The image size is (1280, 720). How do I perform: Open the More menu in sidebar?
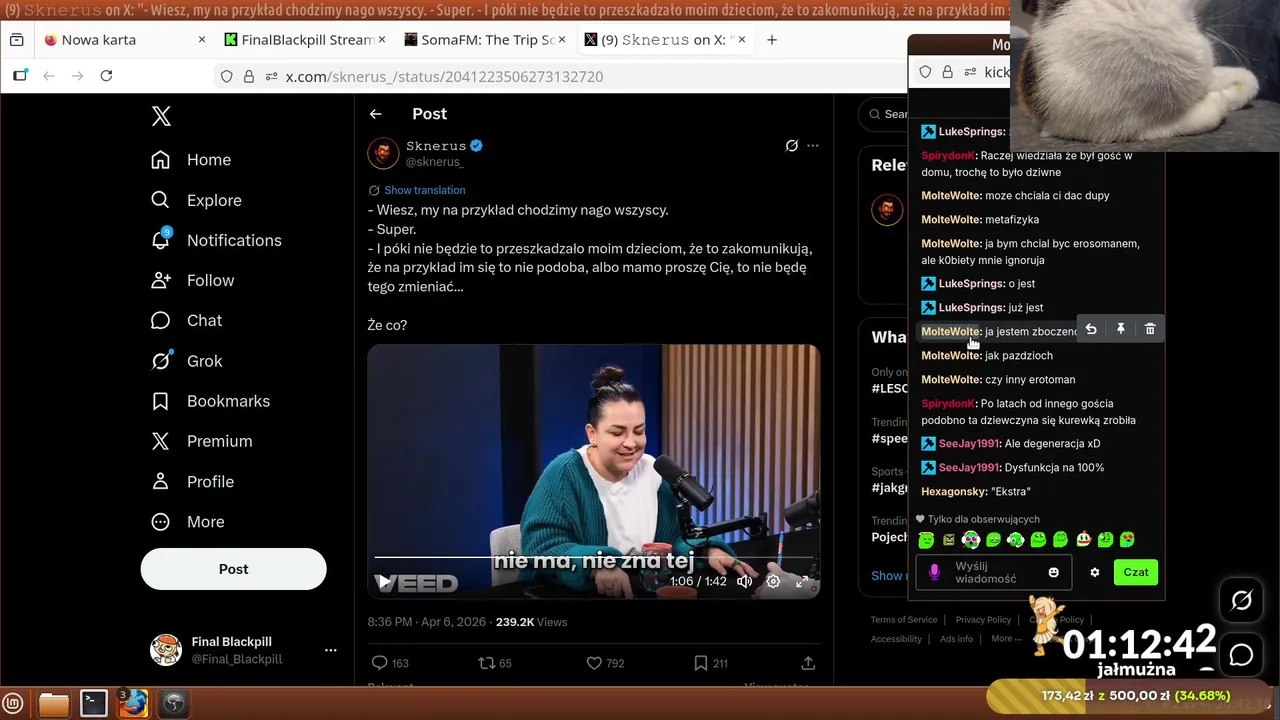coord(187,521)
